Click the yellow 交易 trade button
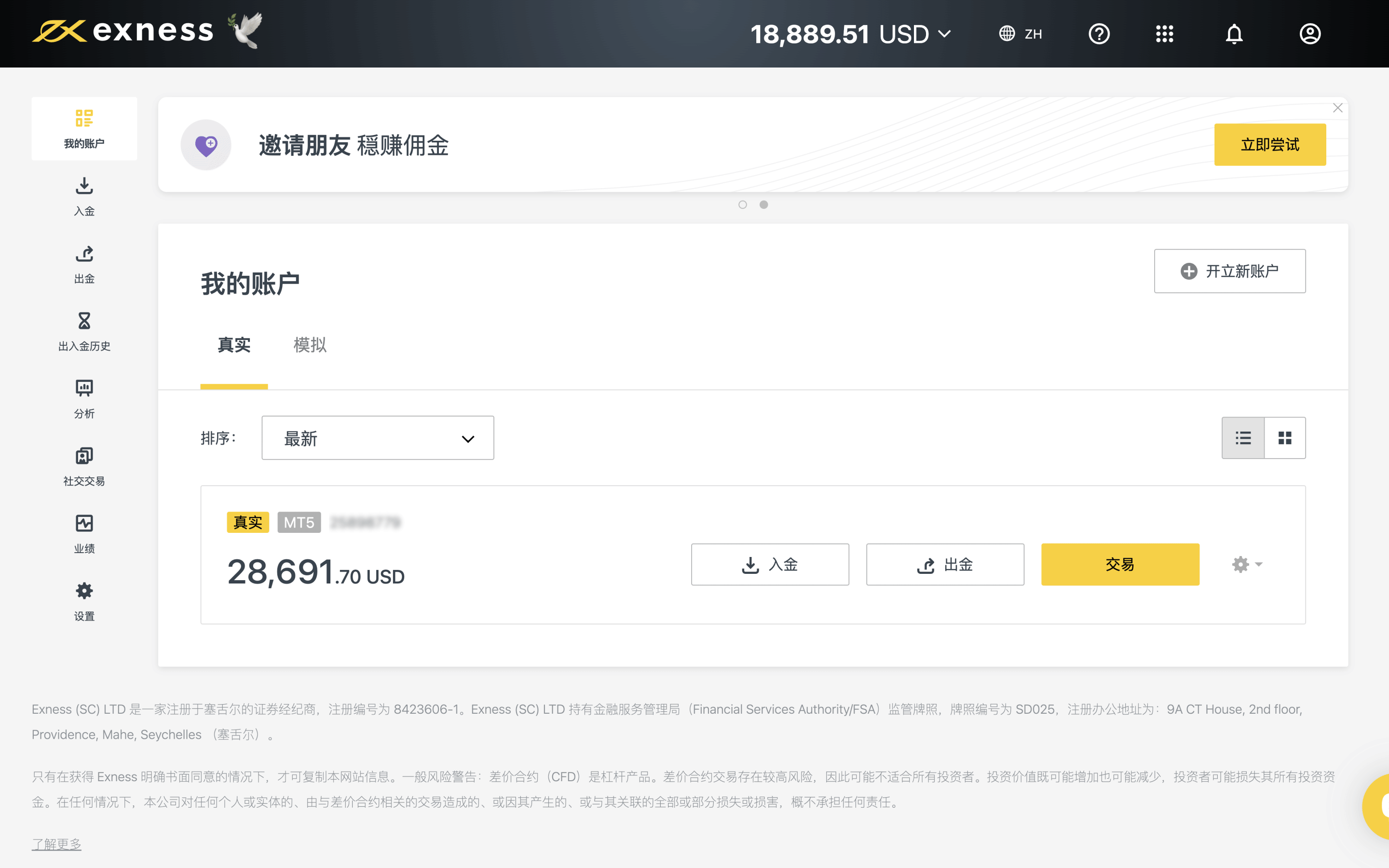 [x=1120, y=564]
